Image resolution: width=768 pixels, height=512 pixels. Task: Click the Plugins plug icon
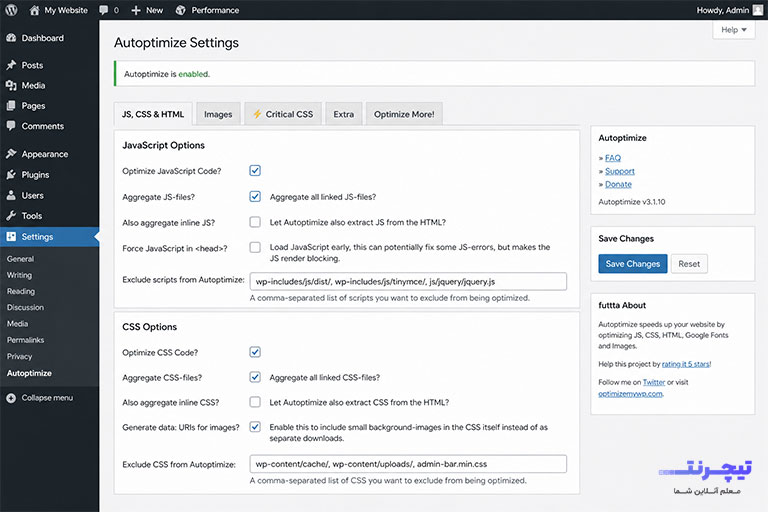(x=11, y=174)
